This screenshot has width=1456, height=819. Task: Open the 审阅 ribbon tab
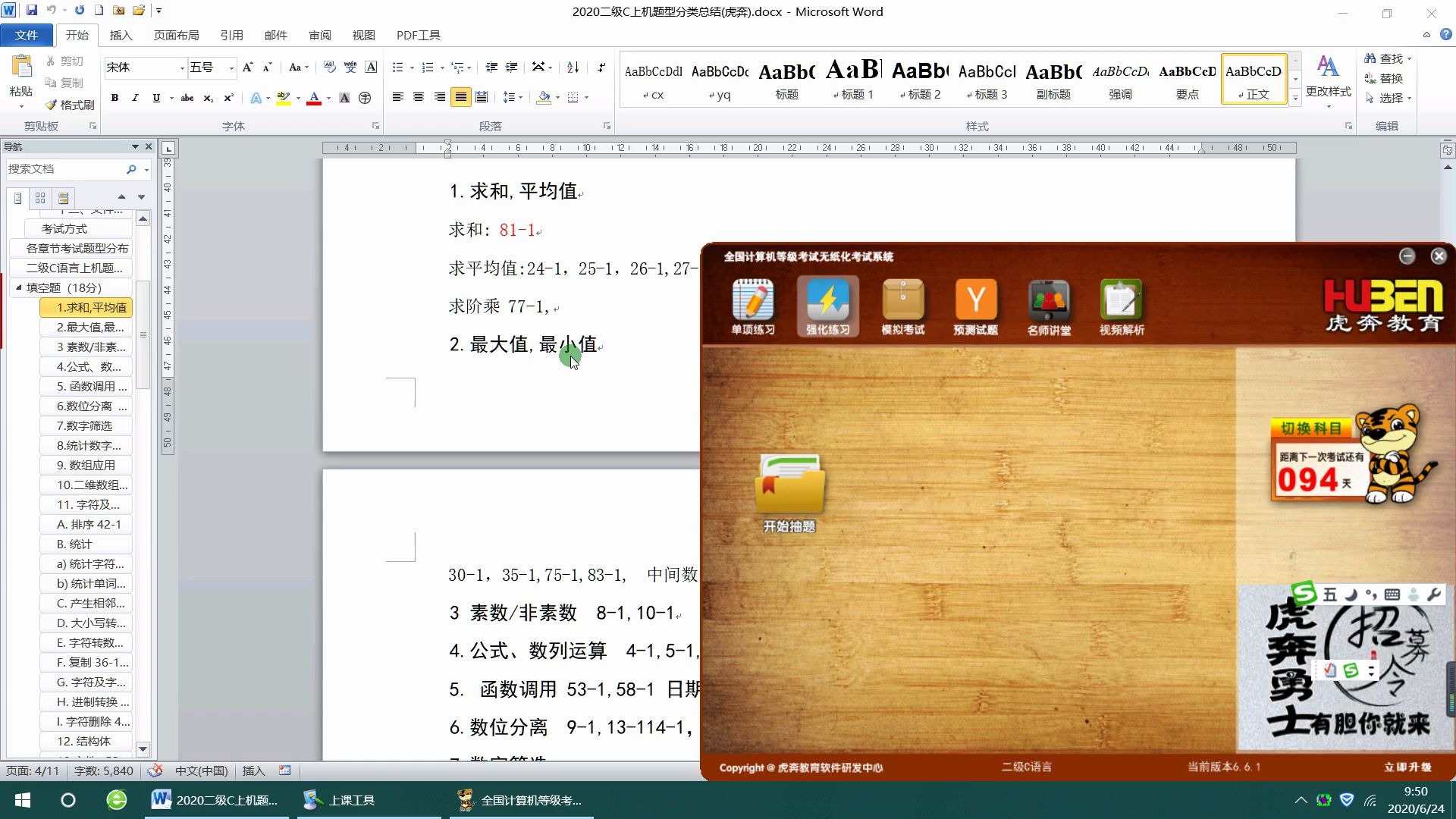(x=320, y=35)
